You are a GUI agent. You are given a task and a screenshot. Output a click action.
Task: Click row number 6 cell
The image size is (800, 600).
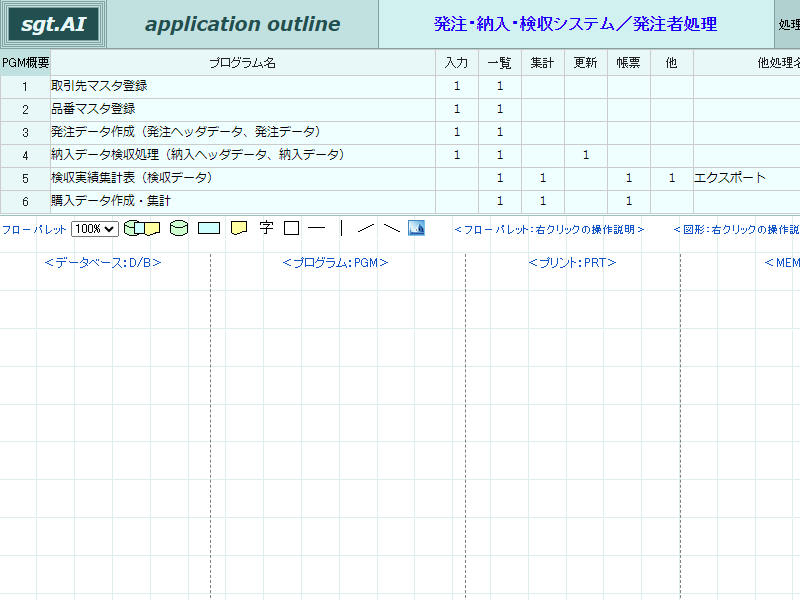(x=26, y=201)
